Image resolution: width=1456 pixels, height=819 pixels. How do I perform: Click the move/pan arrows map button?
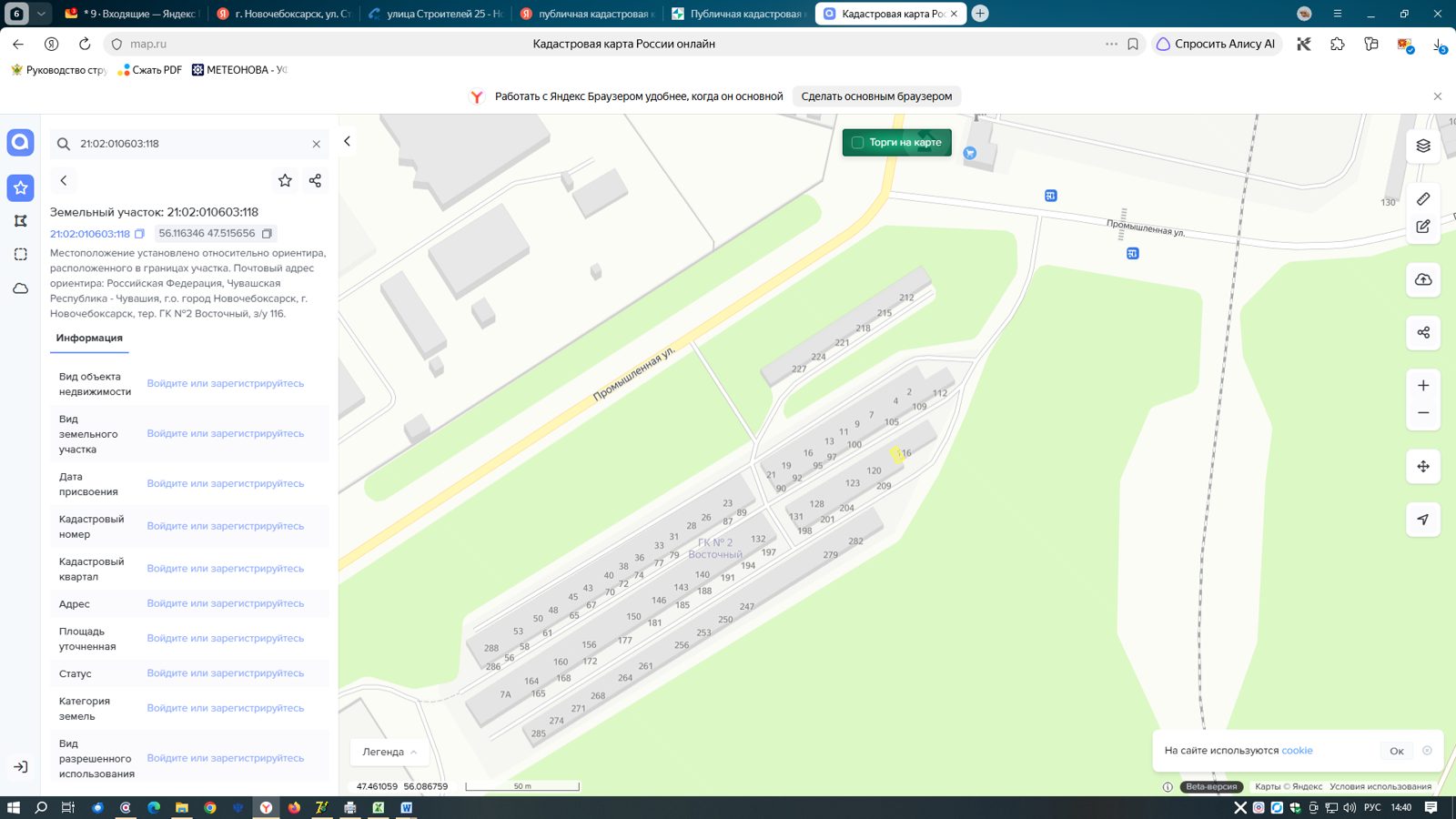(x=1423, y=467)
